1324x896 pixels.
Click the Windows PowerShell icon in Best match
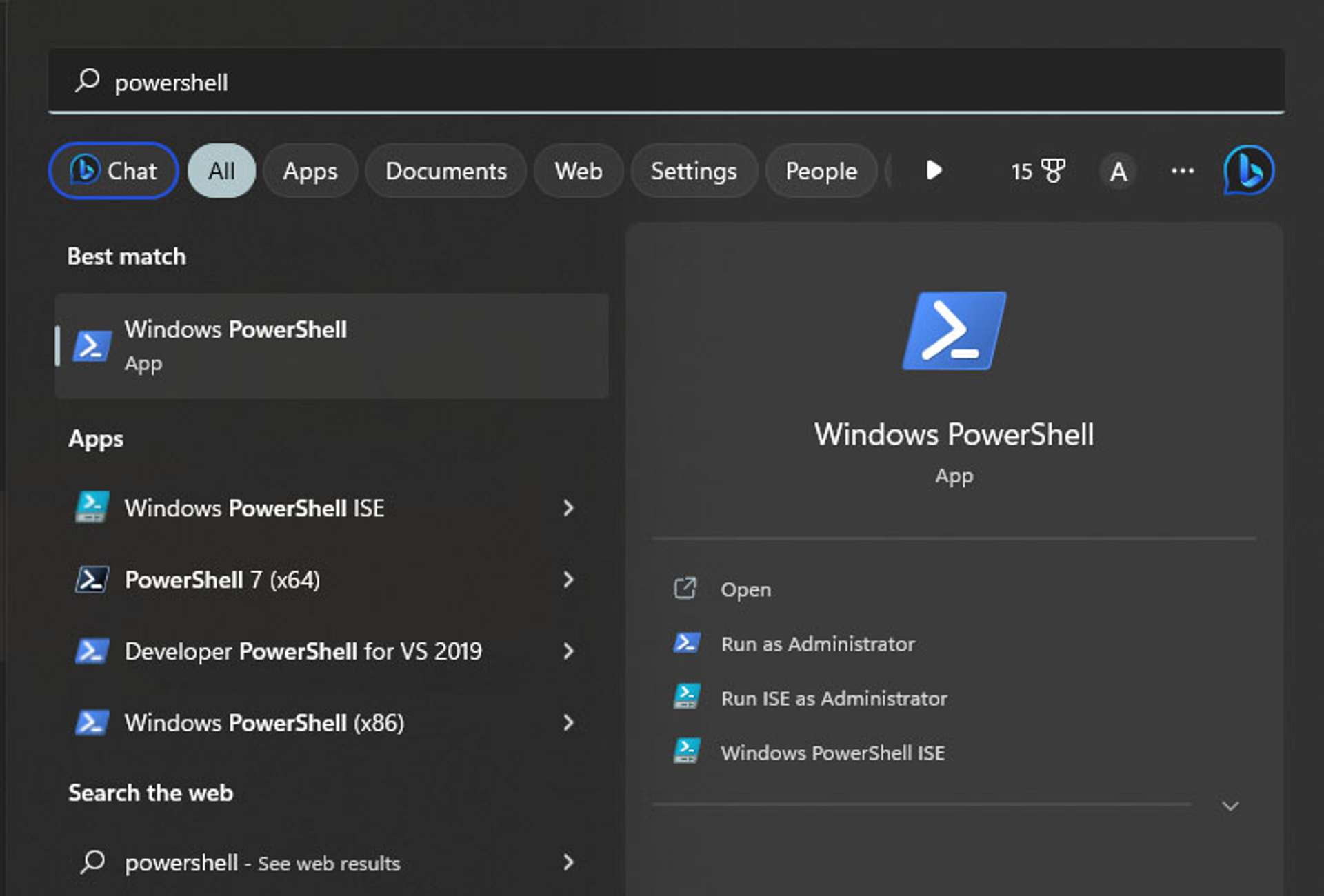(x=92, y=346)
